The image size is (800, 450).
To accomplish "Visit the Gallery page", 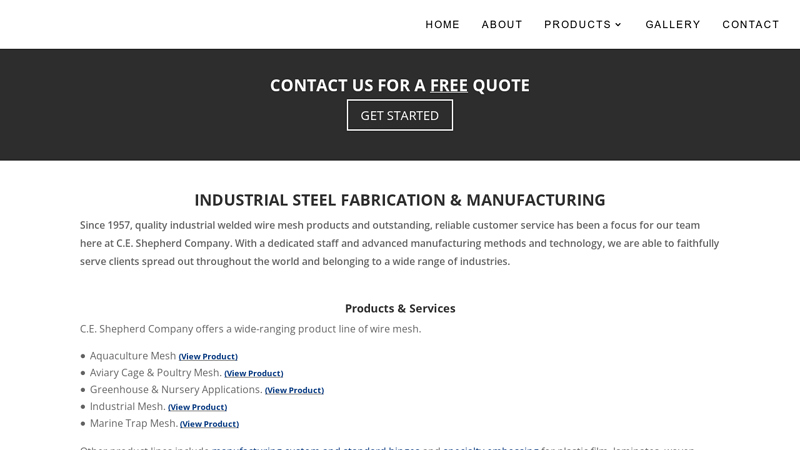I will pos(672,24).
